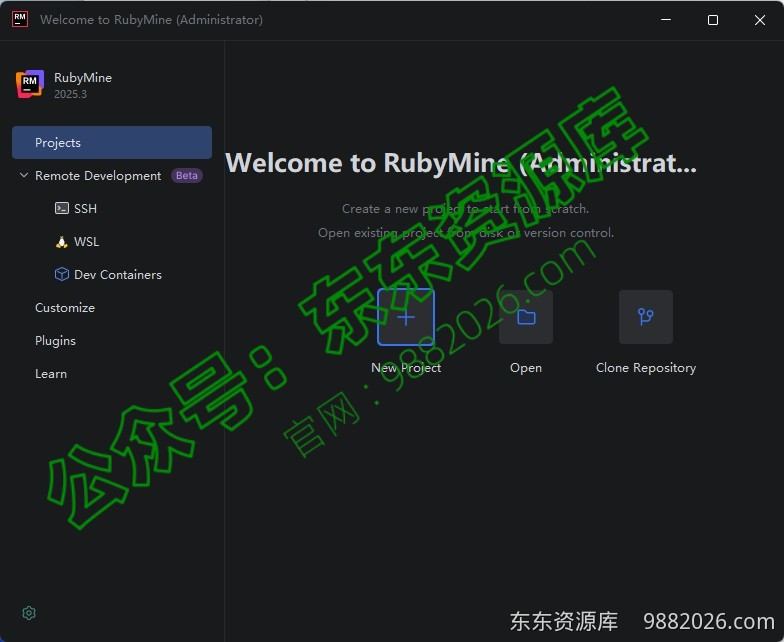This screenshot has width=784, height=642.
Task: Switch to the Learn tab
Action: [x=51, y=374]
